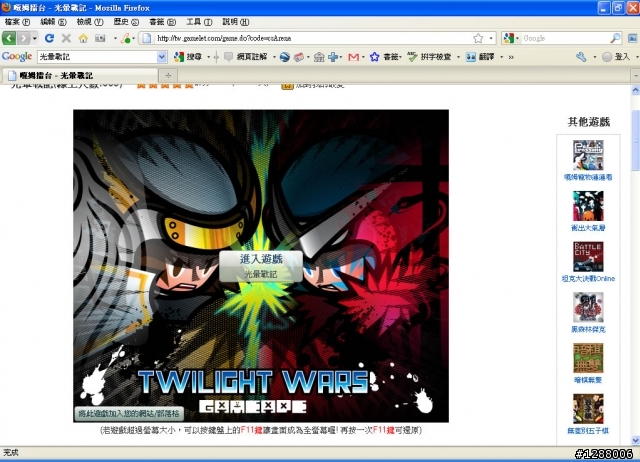
Task: Open Google Toolbar wrench settings icon
Action: click(581, 57)
